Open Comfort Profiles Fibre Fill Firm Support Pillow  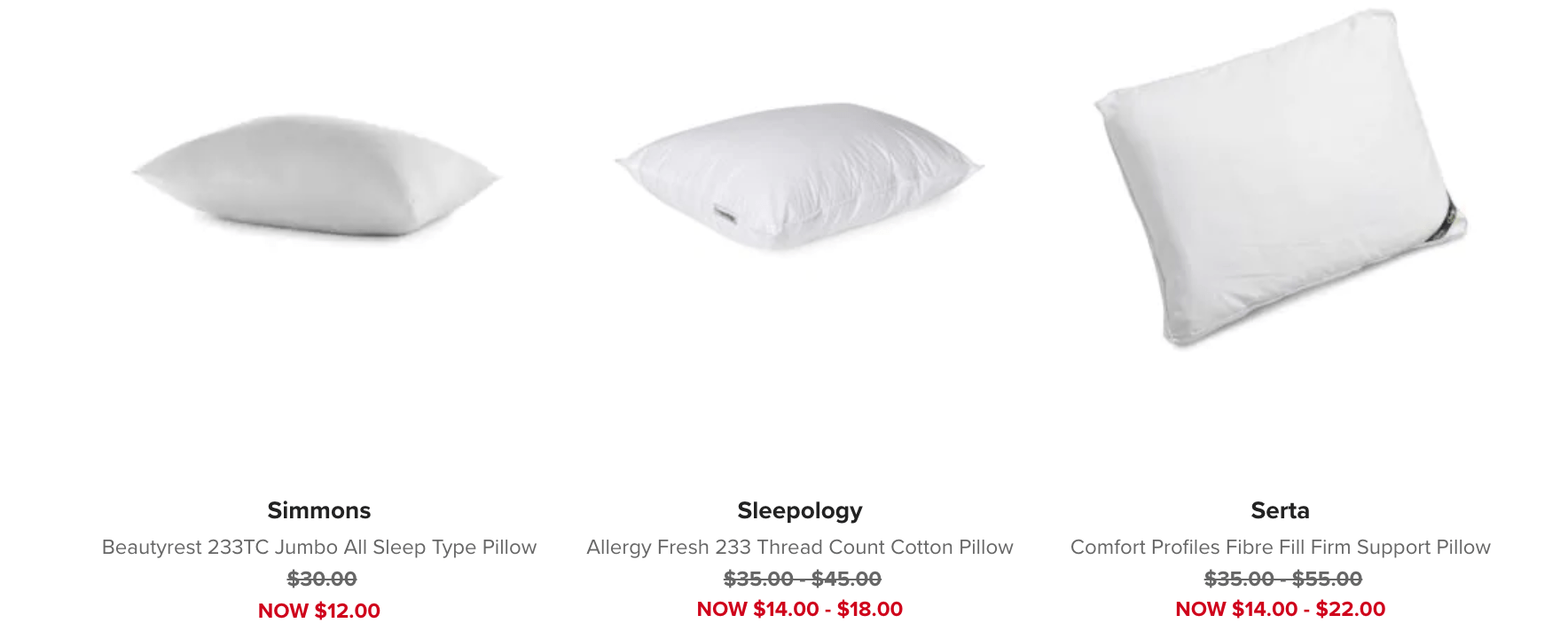tap(1280, 547)
